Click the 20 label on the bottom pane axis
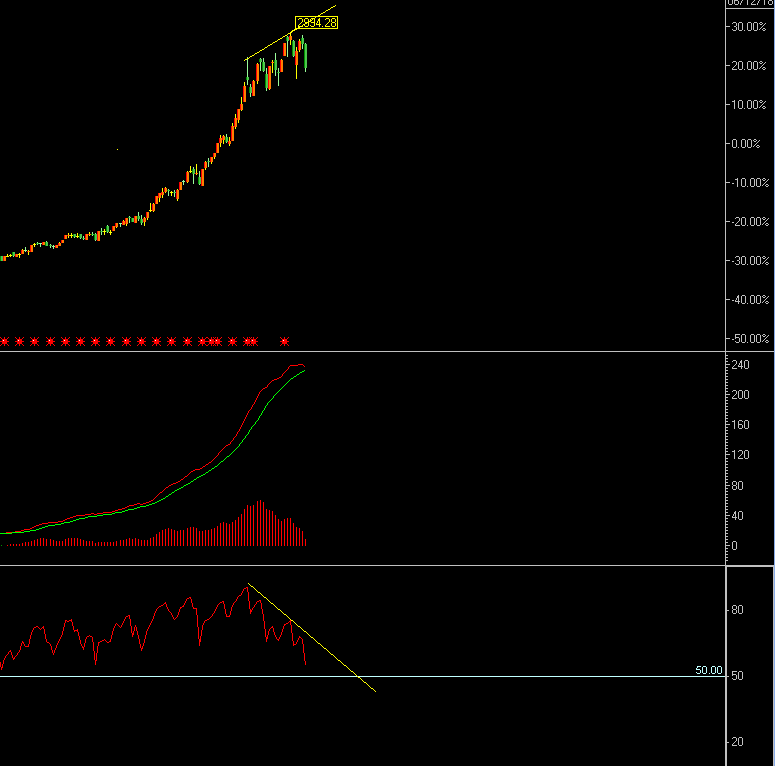775x766 pixels. (x=737, y=742)
